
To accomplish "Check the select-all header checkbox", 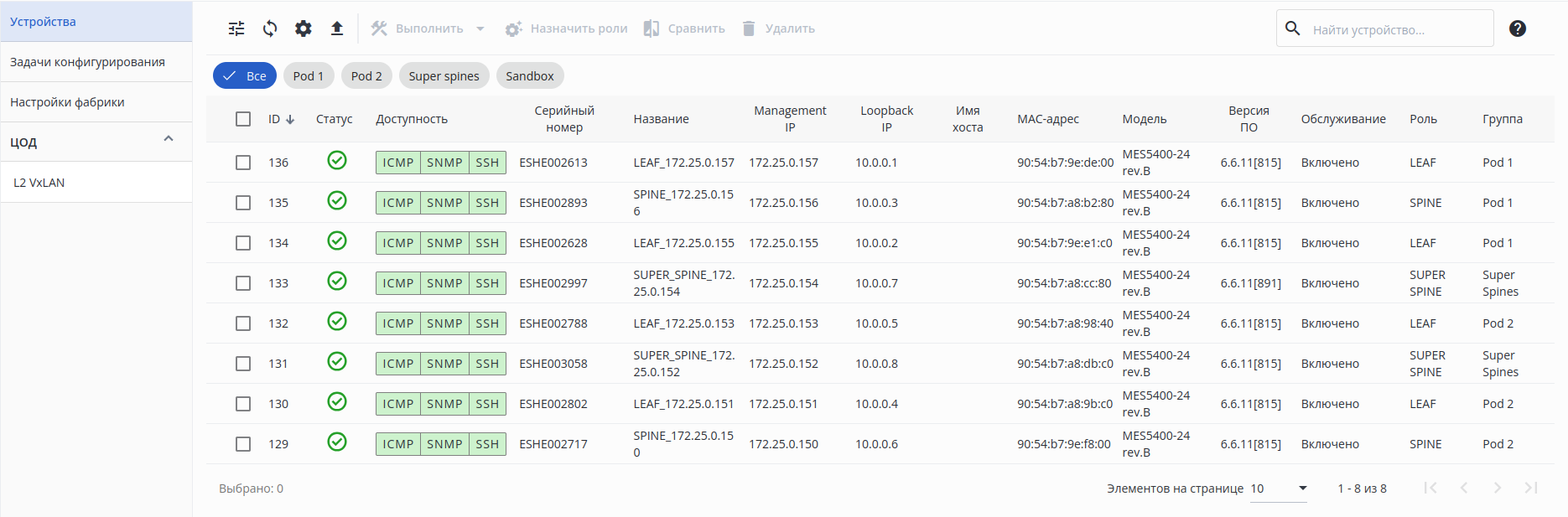I will (243, 119).
